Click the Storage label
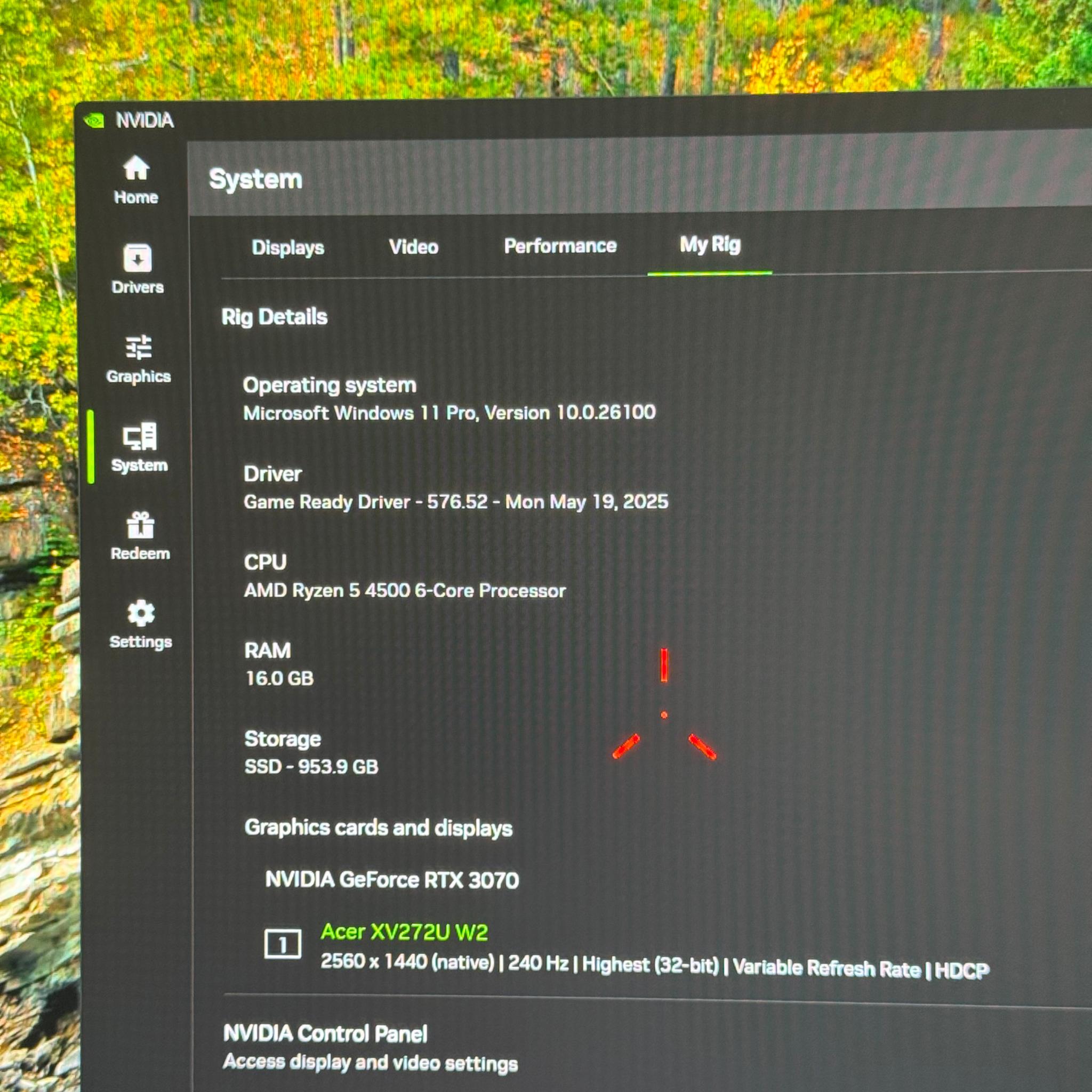This screenshot has height=1092, width=1092. [x=283, y=738]
